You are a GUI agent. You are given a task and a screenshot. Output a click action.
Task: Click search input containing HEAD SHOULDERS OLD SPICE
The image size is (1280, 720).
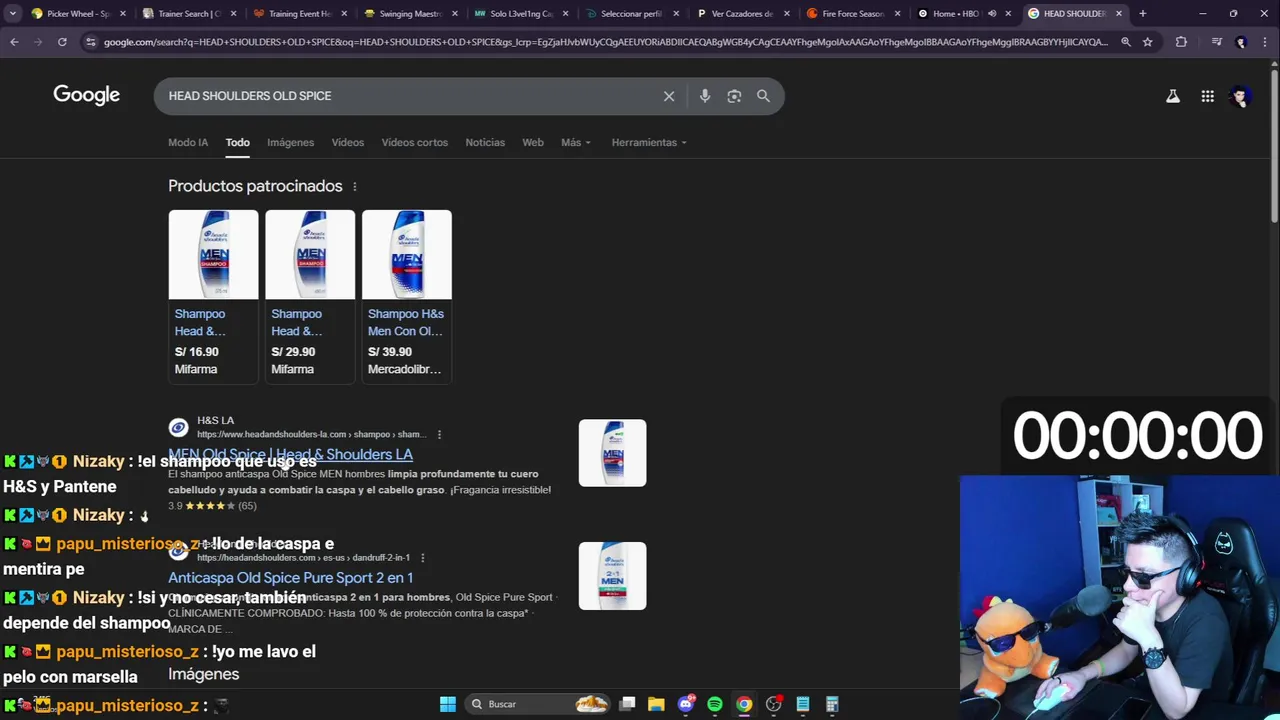tap(410, 96)
